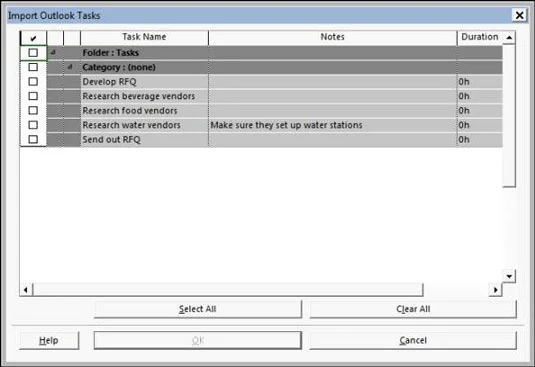This screenshot has width=535, height=367.
Task: Check the Category : (none) checkbox
Action: tap(33, 67)
